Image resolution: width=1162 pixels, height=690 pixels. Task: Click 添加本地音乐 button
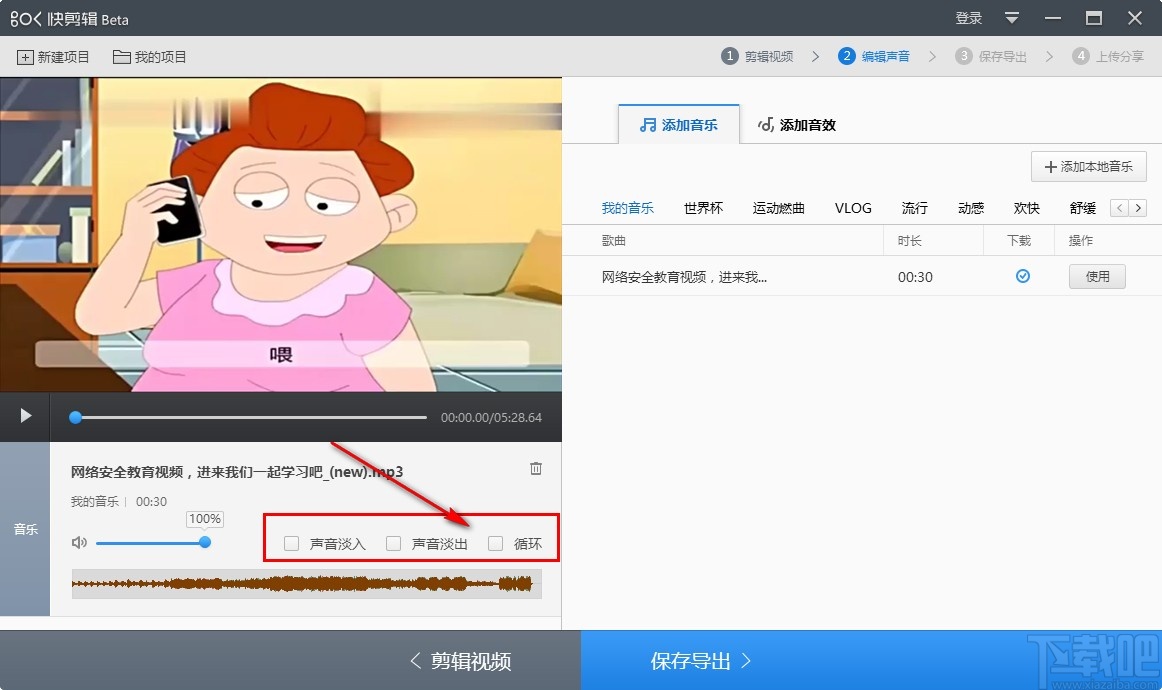coord(1089,167)
